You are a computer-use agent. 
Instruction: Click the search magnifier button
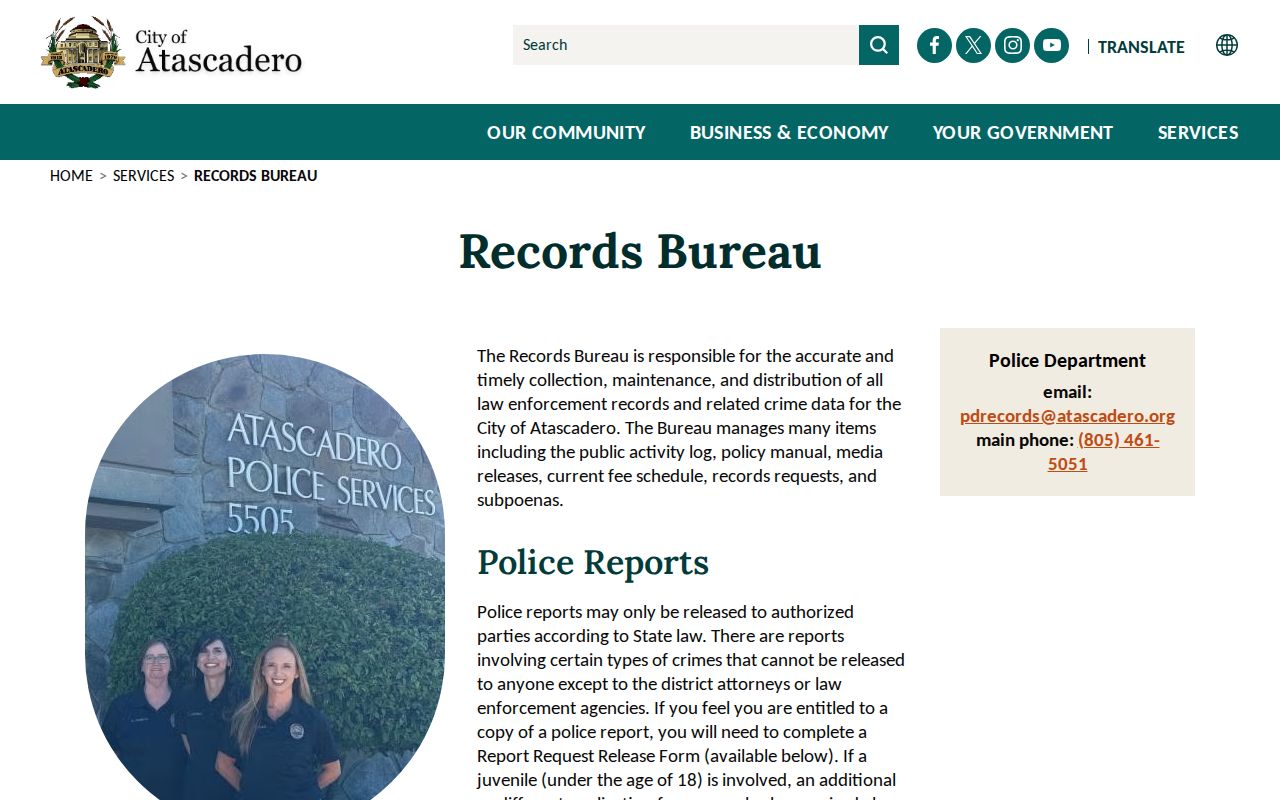[x=879, y=45]
